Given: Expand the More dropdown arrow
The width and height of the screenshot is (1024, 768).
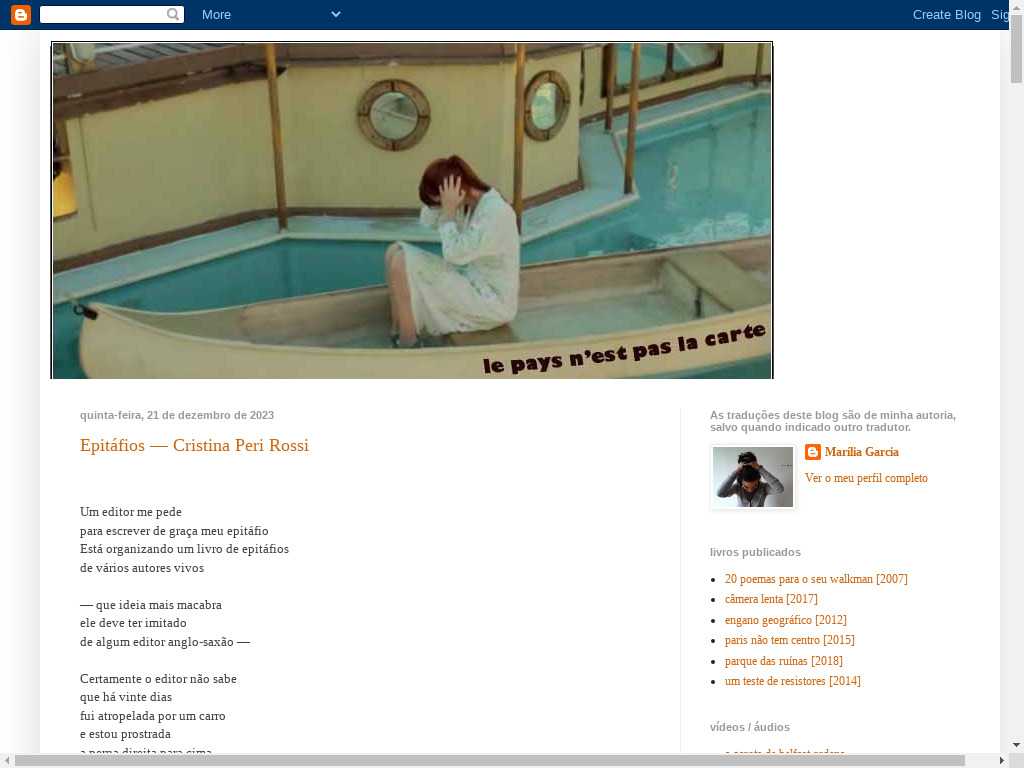Looking at the screenshot, I should point(336,14).
